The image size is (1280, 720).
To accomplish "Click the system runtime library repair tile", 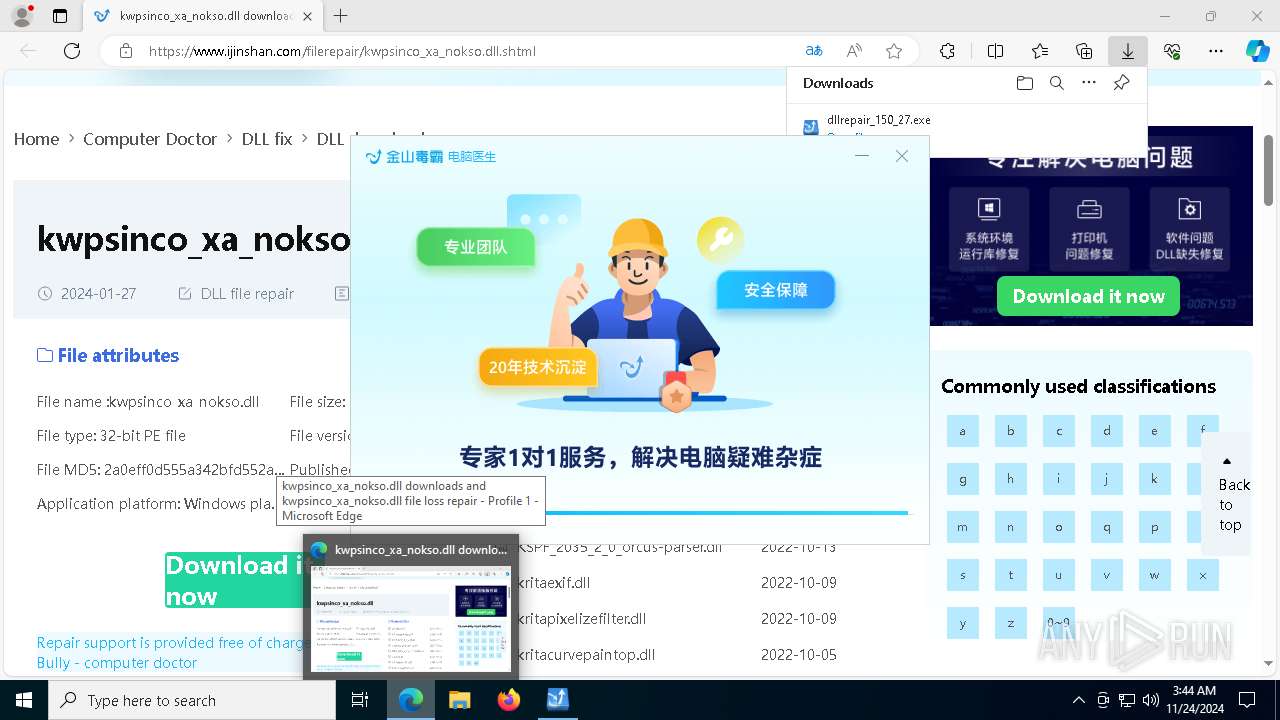I will pyautogui.click(x=988, y=228).
